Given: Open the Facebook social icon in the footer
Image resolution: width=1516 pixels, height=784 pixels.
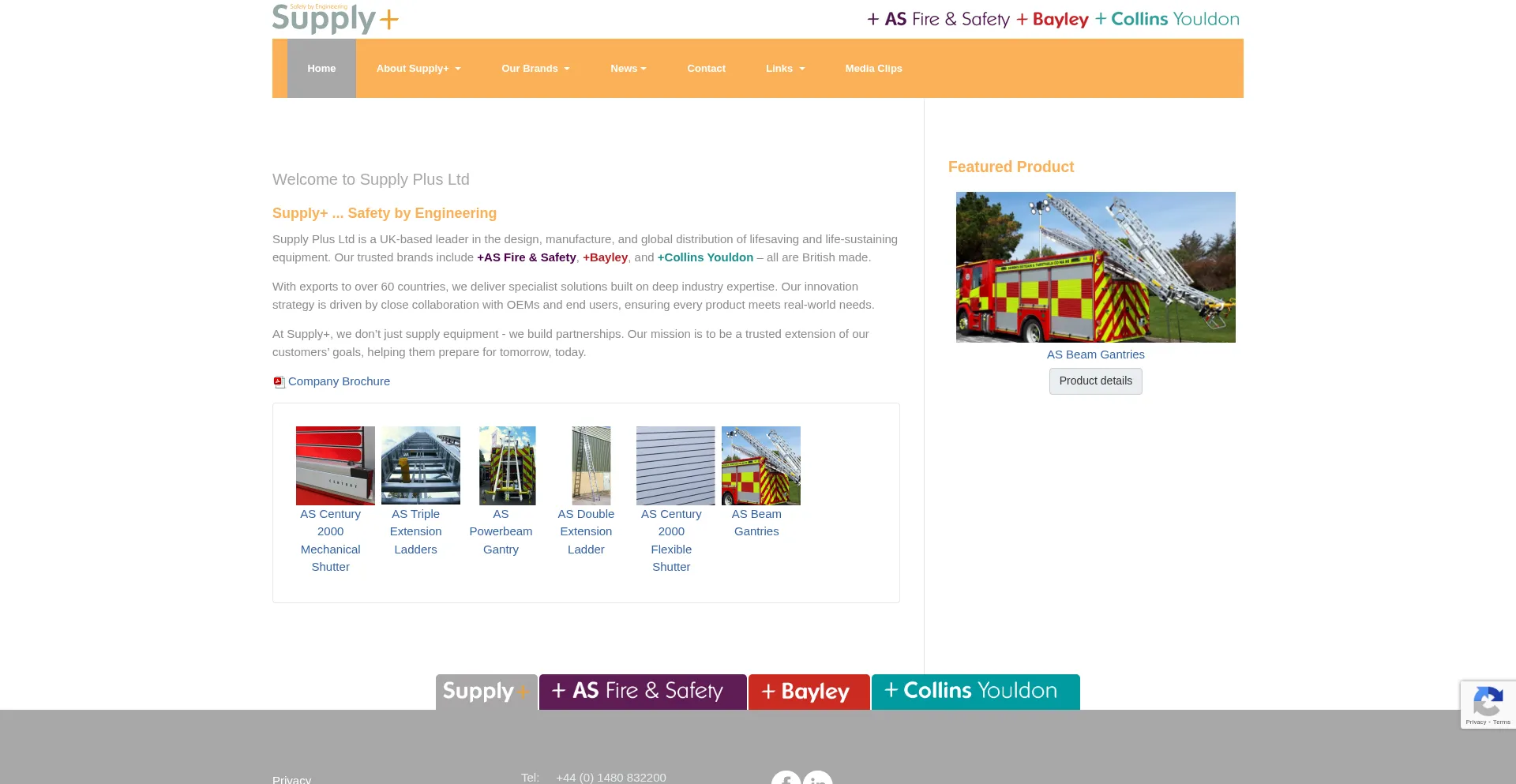Looking at the screenshot, I should [x=786, y=778].
